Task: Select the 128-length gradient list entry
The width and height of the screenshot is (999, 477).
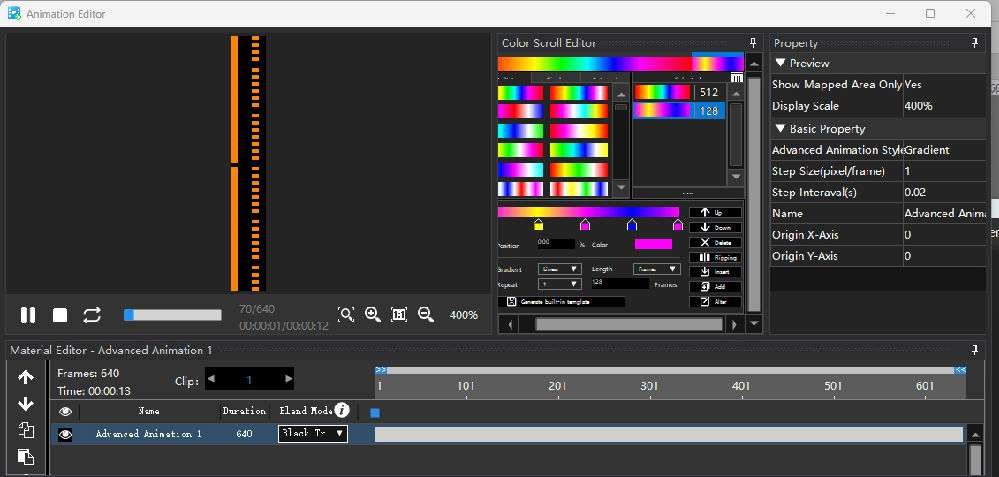Action: (679, 110)
